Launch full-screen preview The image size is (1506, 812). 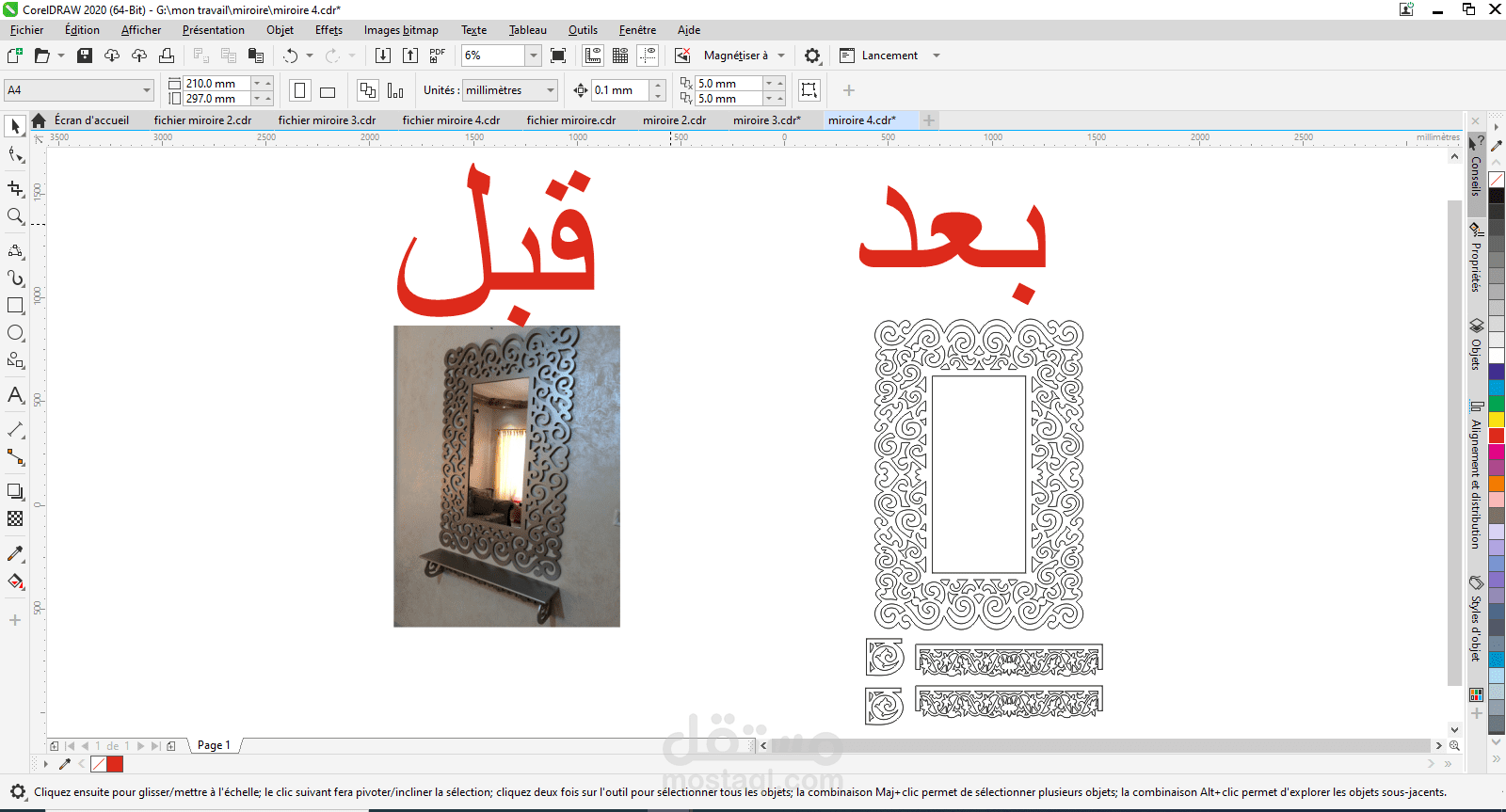point(558,56)
